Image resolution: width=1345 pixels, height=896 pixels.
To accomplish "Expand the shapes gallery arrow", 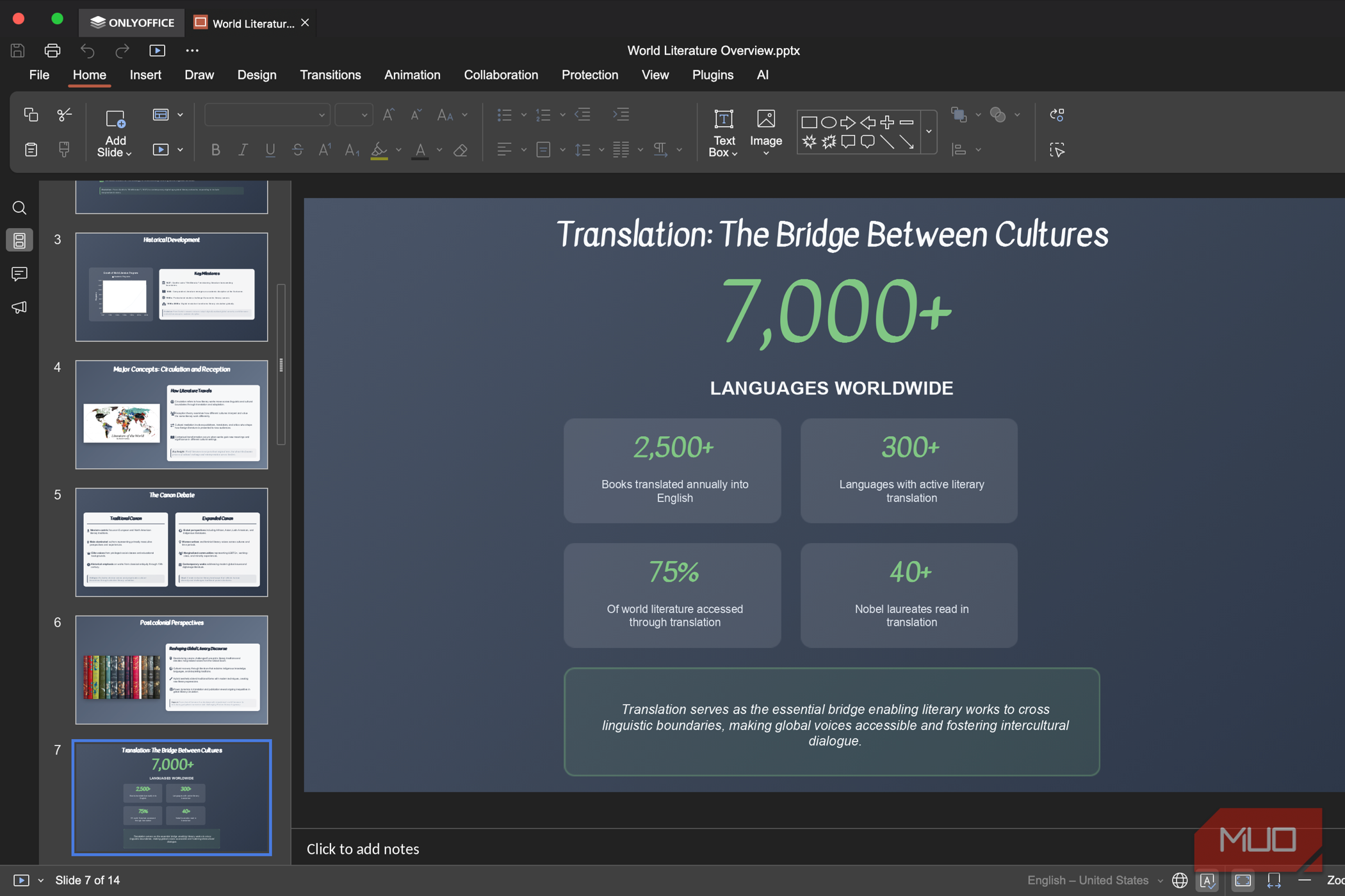I will [929, 132].
